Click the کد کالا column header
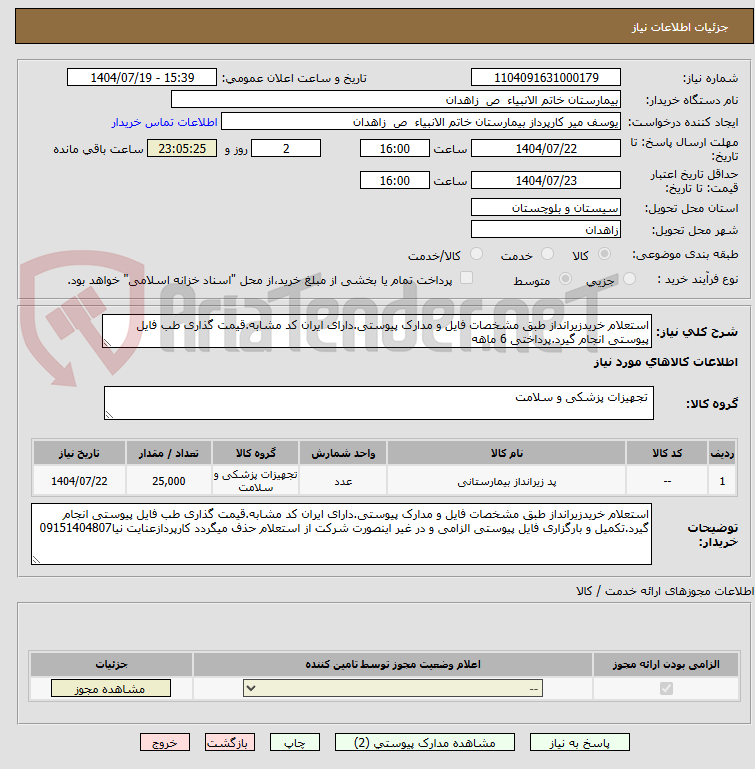The width and height of the screenshot is (755, 769). pyautogui.click(x=667, y=453)
